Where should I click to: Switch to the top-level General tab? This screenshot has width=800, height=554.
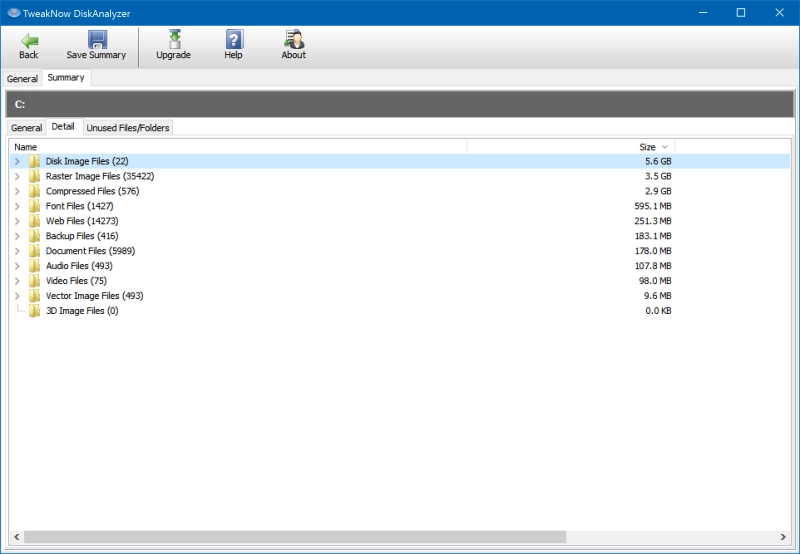22,79
